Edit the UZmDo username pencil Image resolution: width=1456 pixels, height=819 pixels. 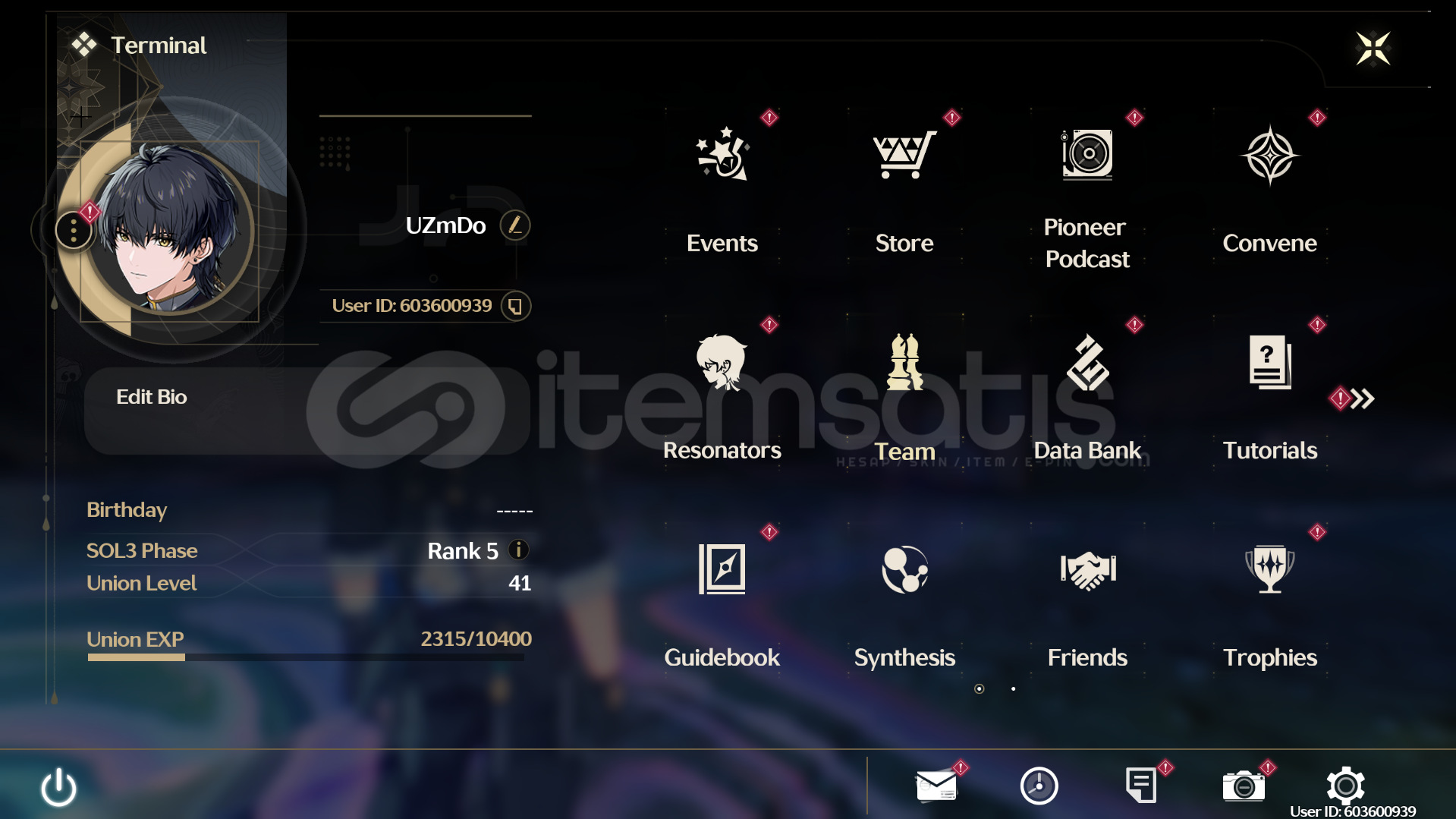click(515, 225)
